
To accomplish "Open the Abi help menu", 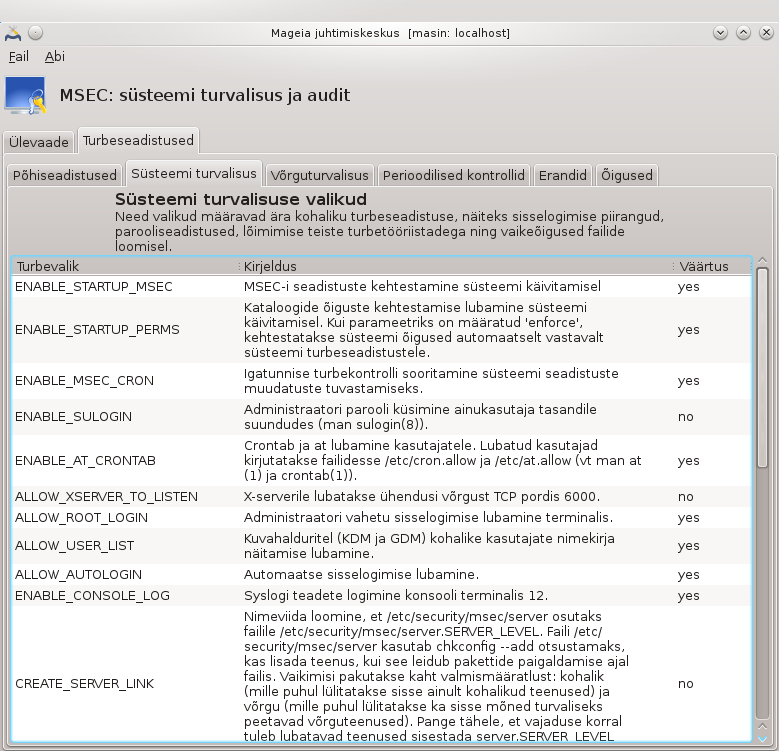I will point(55,57).
